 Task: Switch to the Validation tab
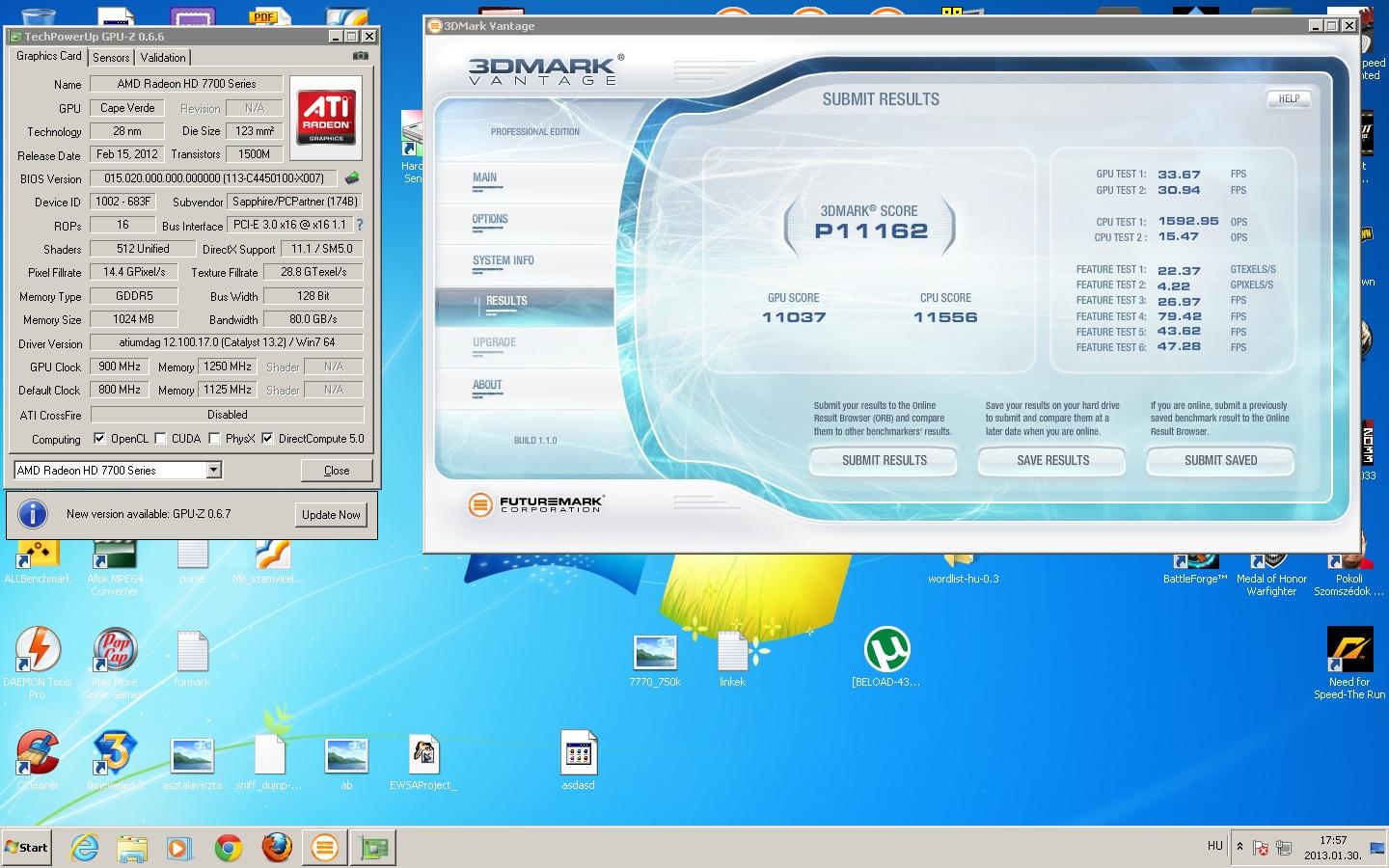click(163, 57)
